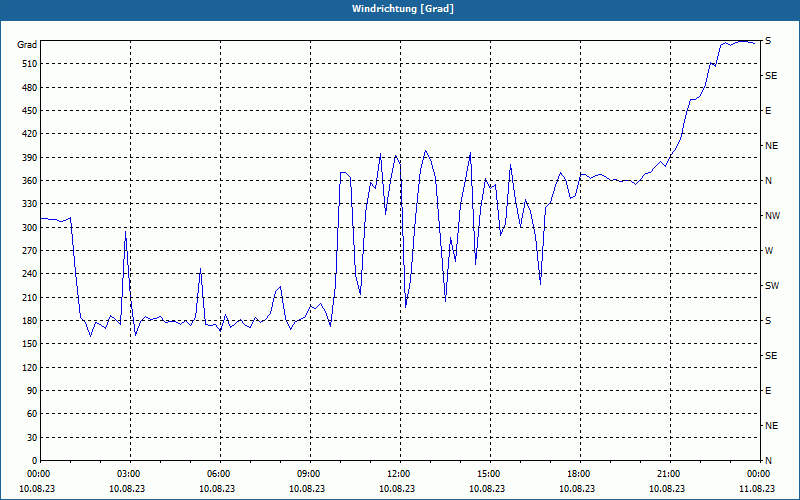Screen dimensions: 800x500
Task: Click the "Grad" unit label on the axis
Action: point(27,45)
